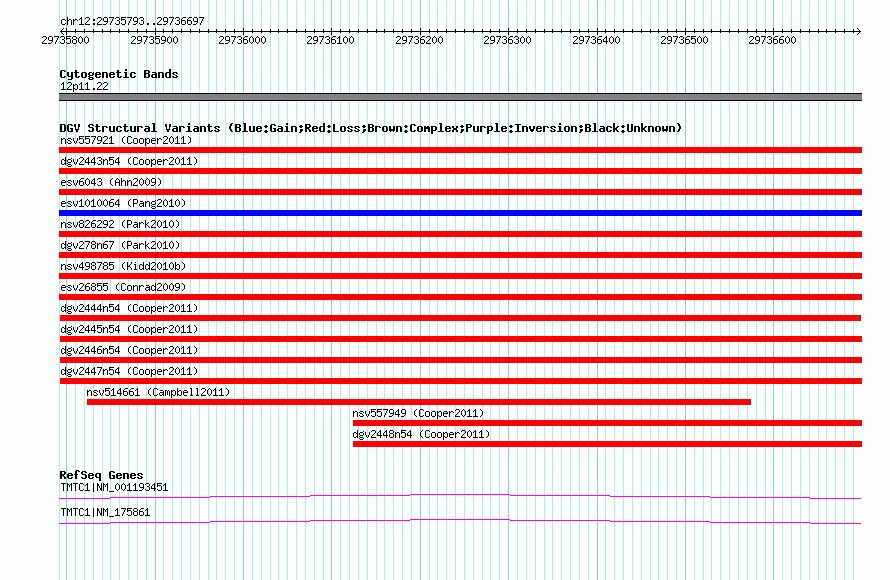
Task: Click the RefSeq Genes track heading
Action: pos(102,475)
